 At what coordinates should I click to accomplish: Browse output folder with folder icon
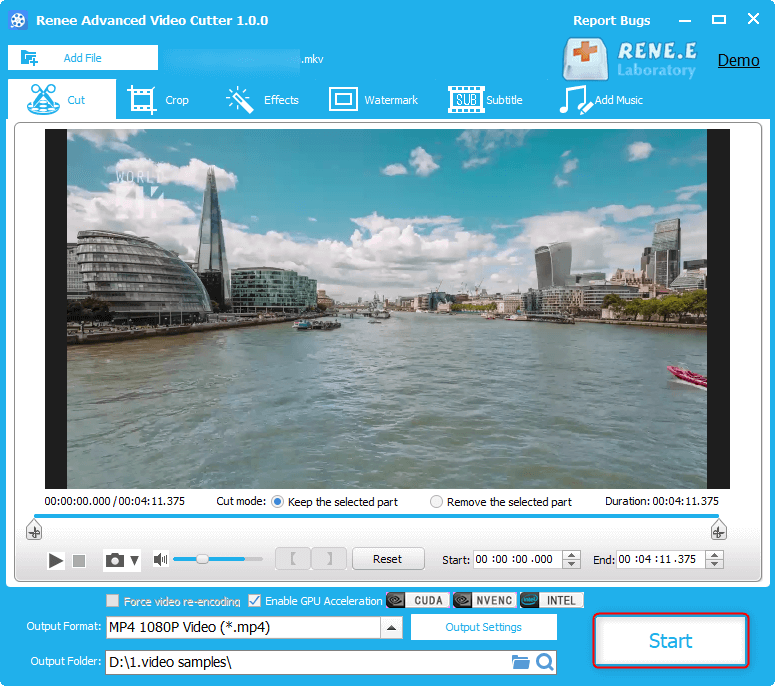(520, 662)
